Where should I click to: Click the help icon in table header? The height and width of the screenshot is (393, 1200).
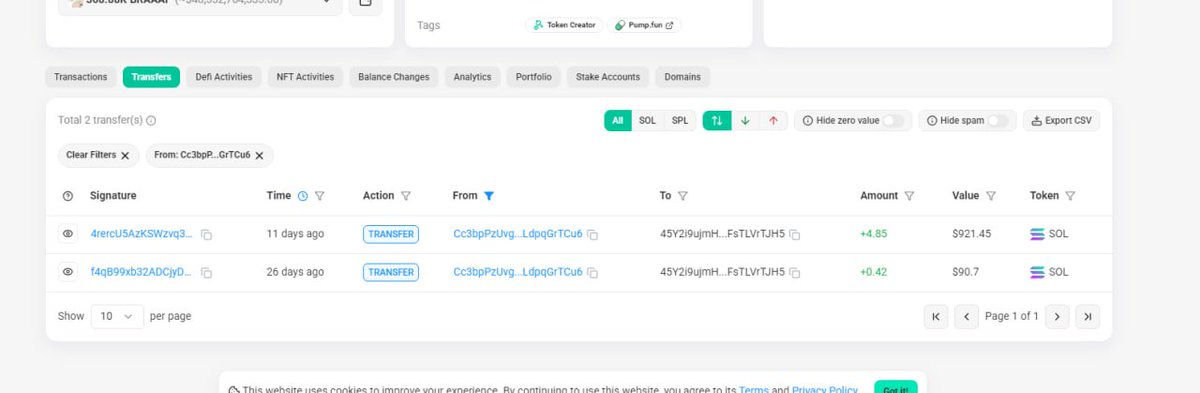click(x=68, y=196)
